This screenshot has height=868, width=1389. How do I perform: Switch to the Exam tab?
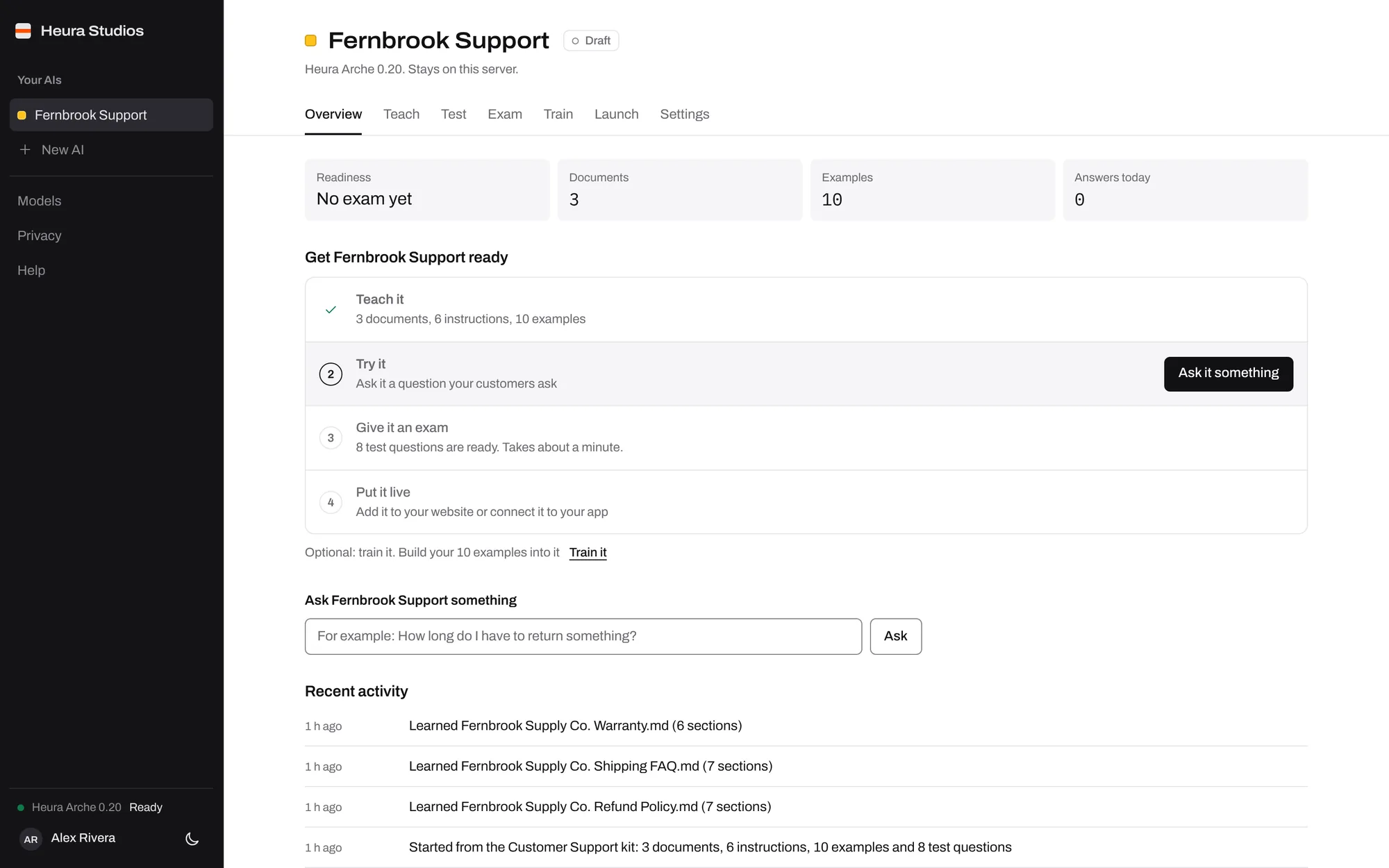point(505,114)
